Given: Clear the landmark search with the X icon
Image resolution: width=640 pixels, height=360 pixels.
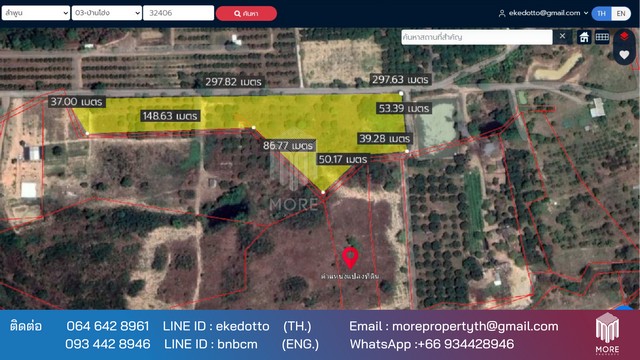Looking at the screenshot, I should pyautogui.click(x=562, y=36).
